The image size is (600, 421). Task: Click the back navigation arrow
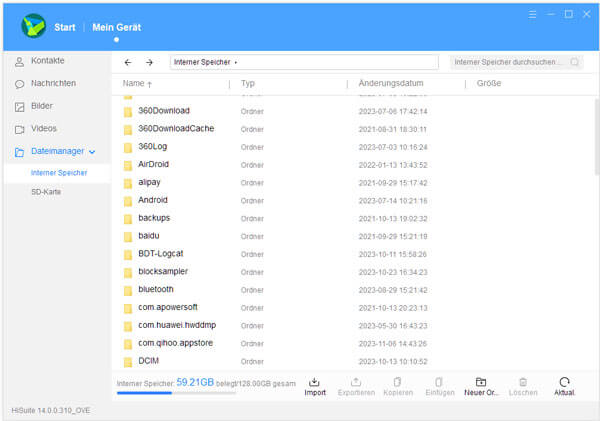click(128, 62)
